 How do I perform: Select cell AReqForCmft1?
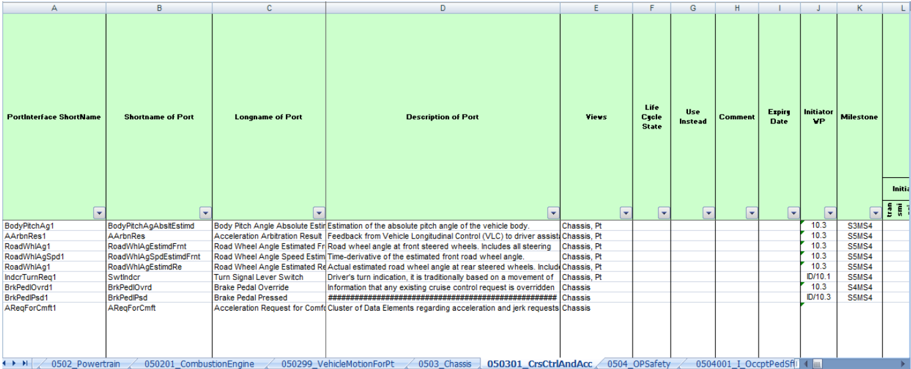tap(54, 309)
